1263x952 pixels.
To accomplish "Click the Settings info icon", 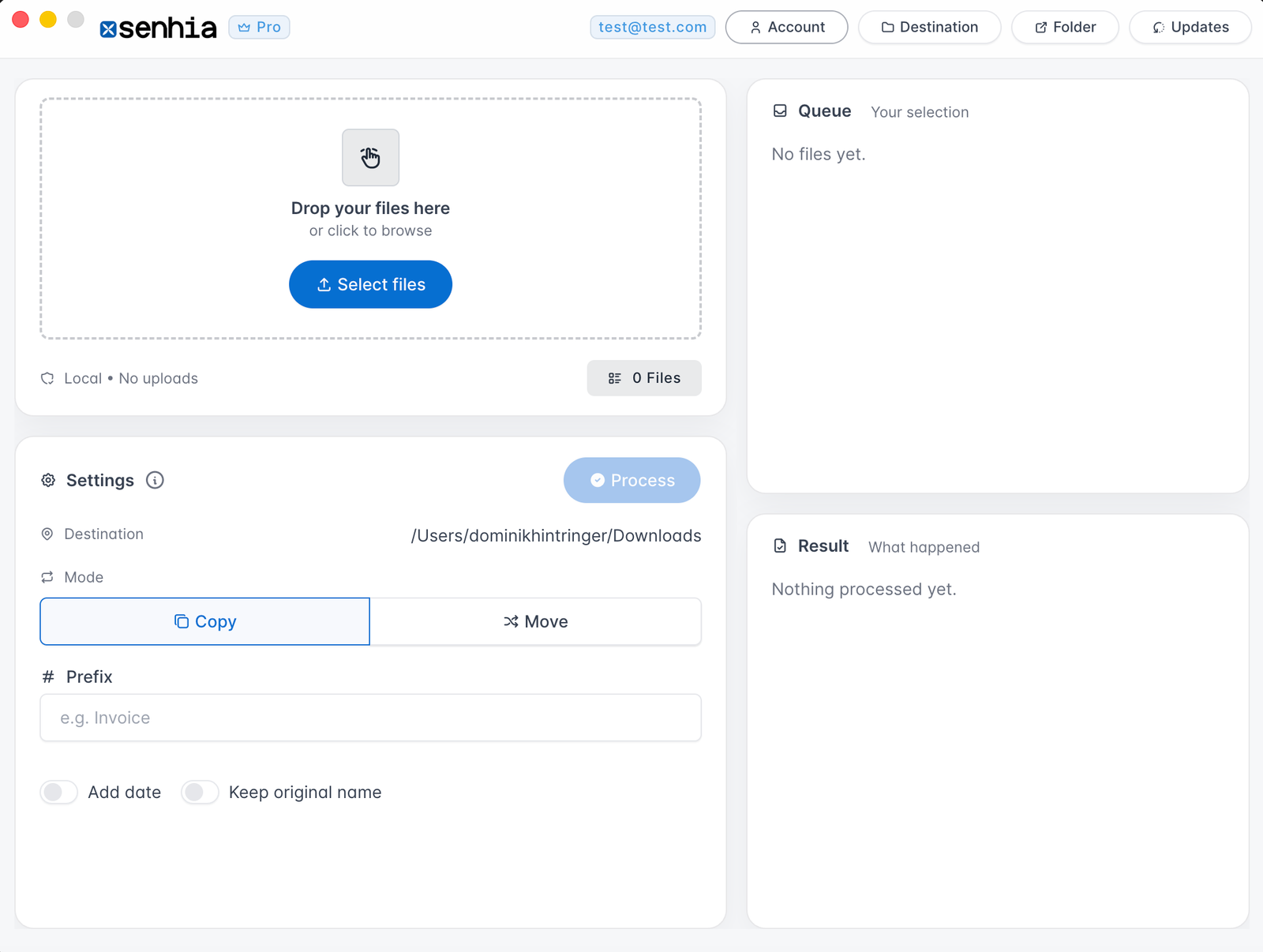I will tap(155, 480).
